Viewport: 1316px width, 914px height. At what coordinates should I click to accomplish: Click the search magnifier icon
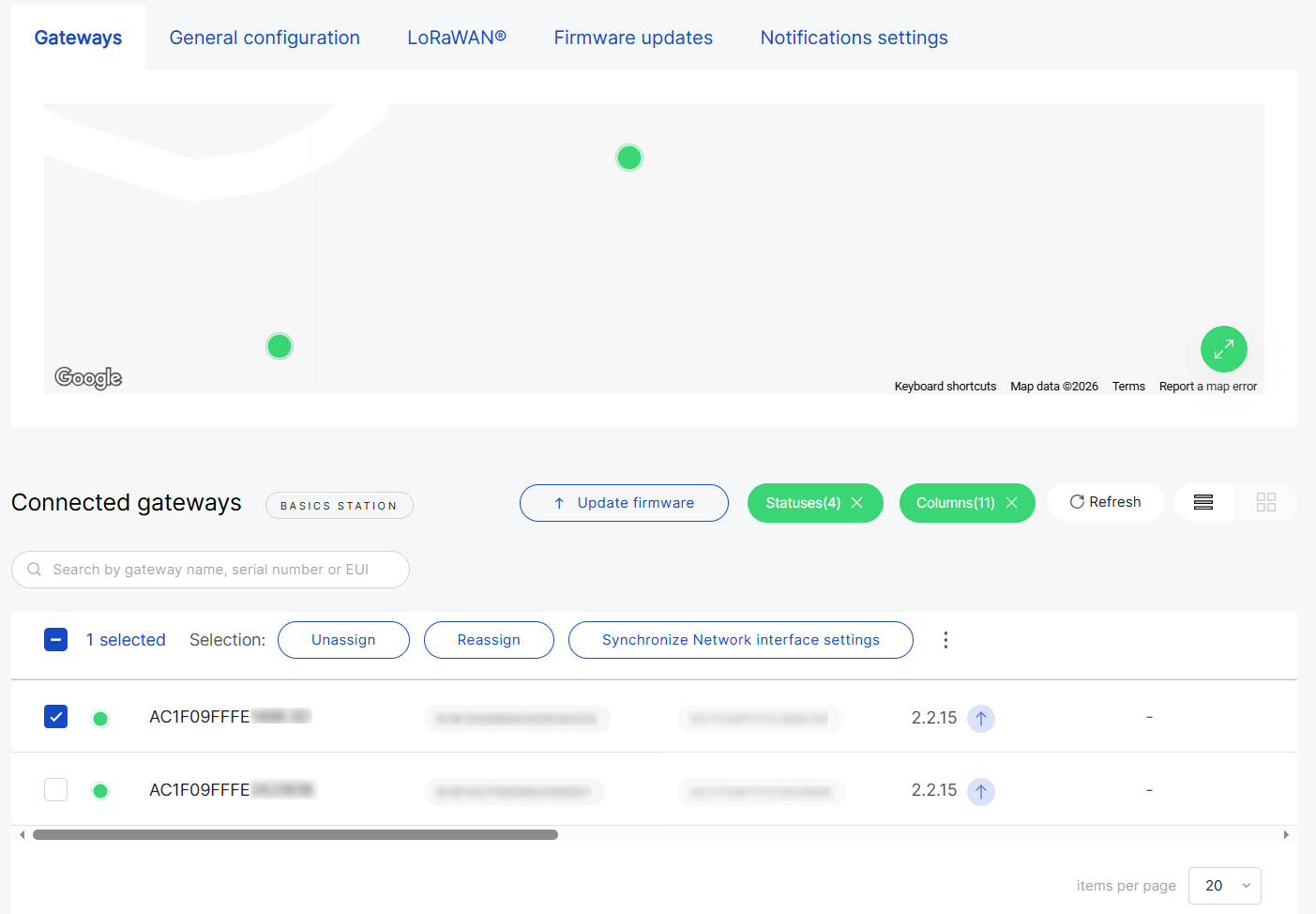(x=34, y=569)
